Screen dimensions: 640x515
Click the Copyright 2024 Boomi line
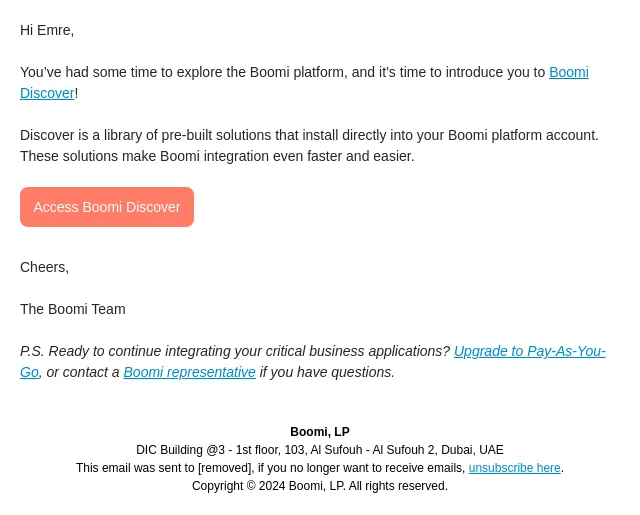(320, 486)
